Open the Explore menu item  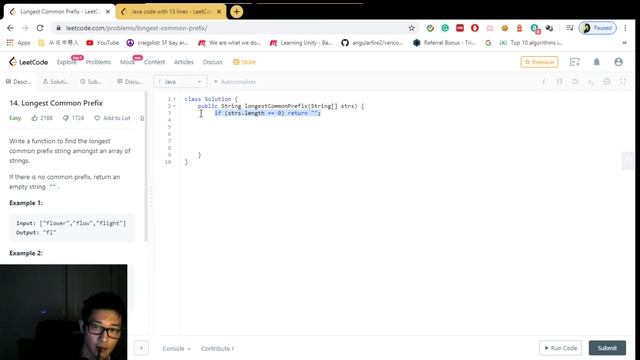(x=67, y=62)
